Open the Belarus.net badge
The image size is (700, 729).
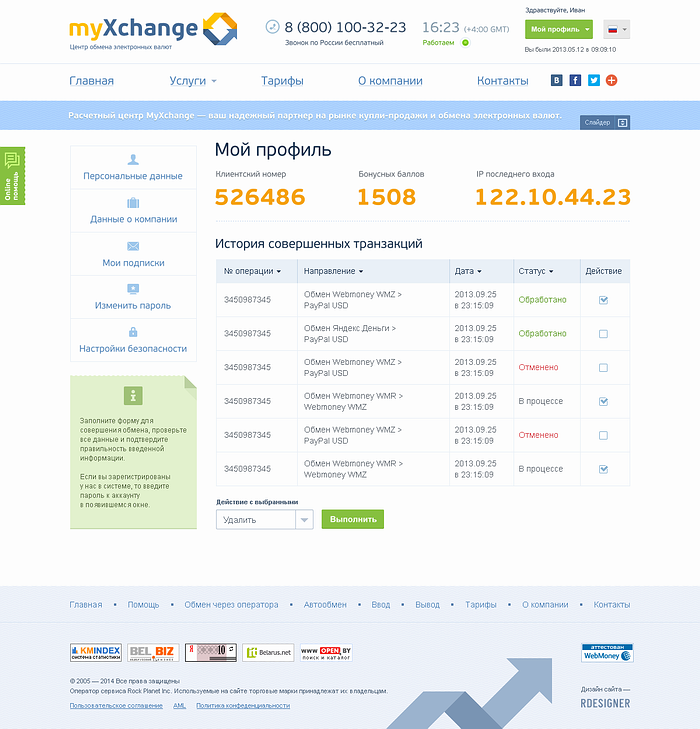268,652
